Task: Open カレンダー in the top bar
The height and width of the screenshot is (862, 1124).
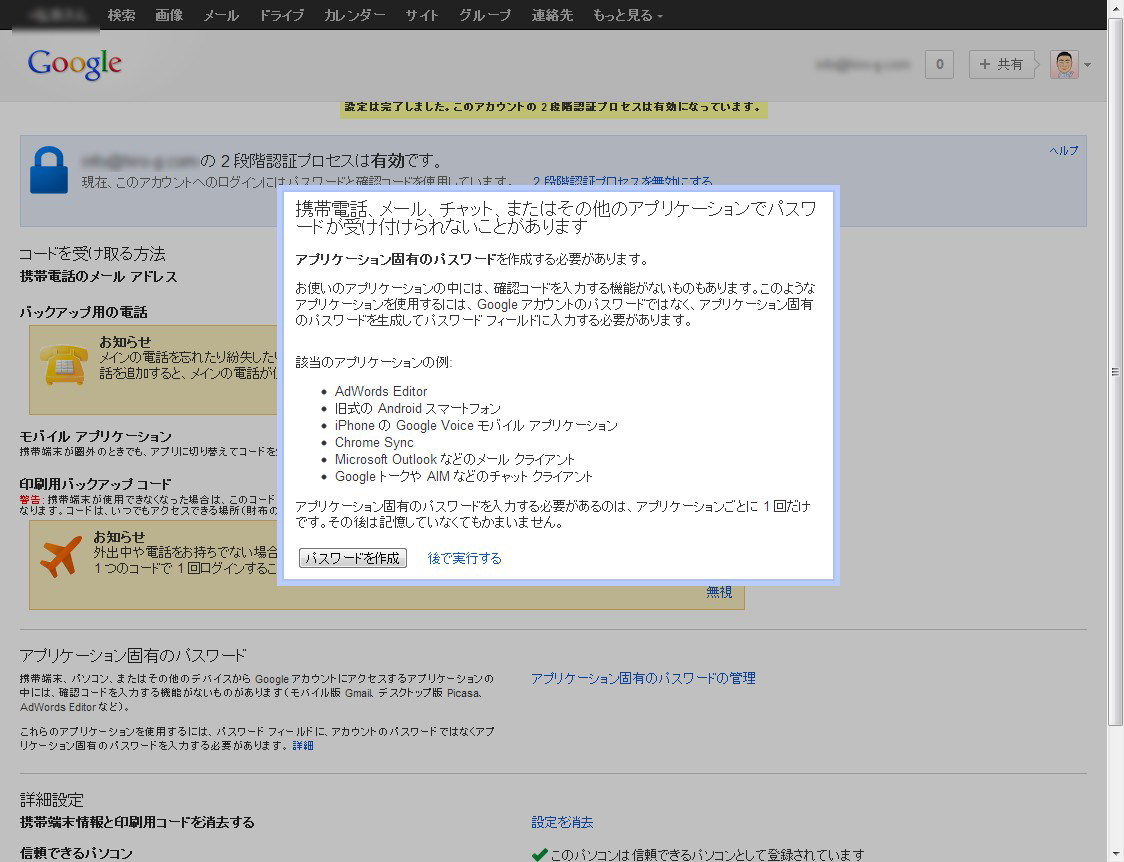Action: pyautogui.click(x=354, y=15)
